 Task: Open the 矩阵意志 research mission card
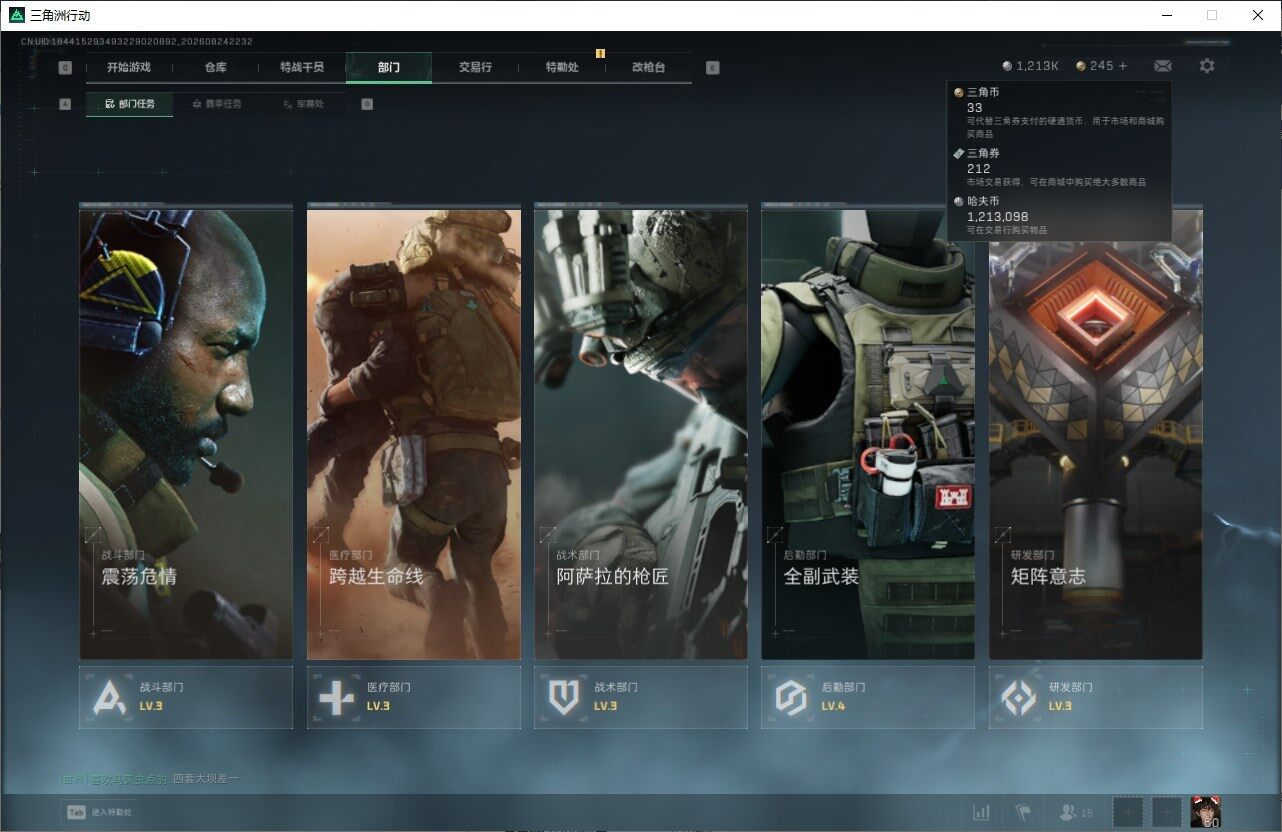[1096, 433]
